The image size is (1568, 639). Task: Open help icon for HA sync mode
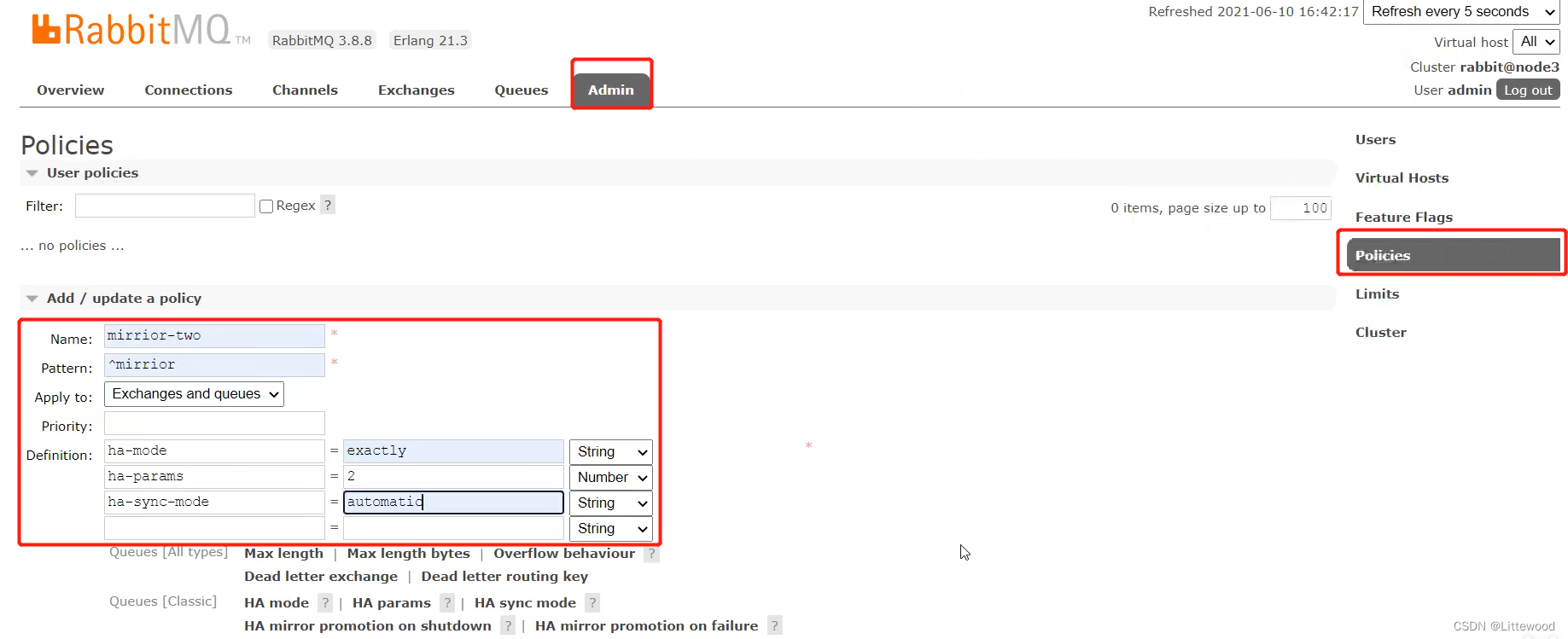(592, 603)
